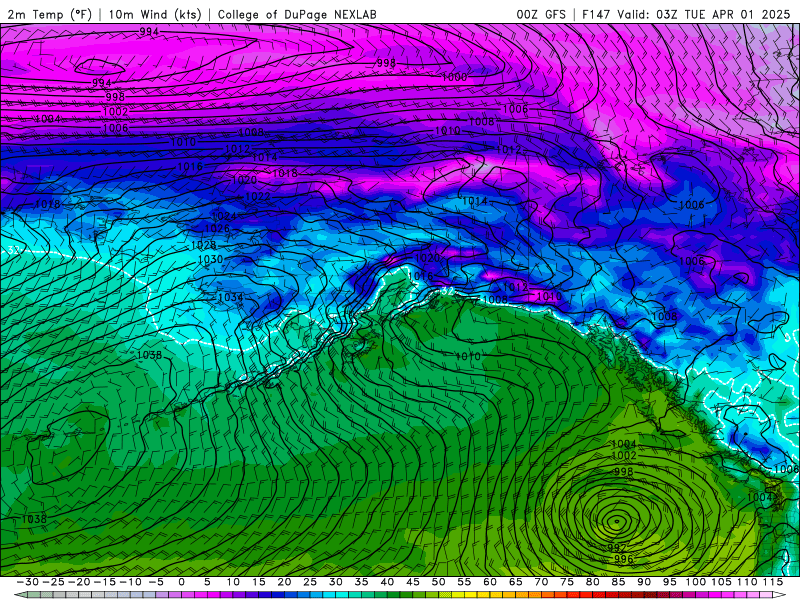
Task: Click the 0 label on the temperature scale
Action: (182, 582)
